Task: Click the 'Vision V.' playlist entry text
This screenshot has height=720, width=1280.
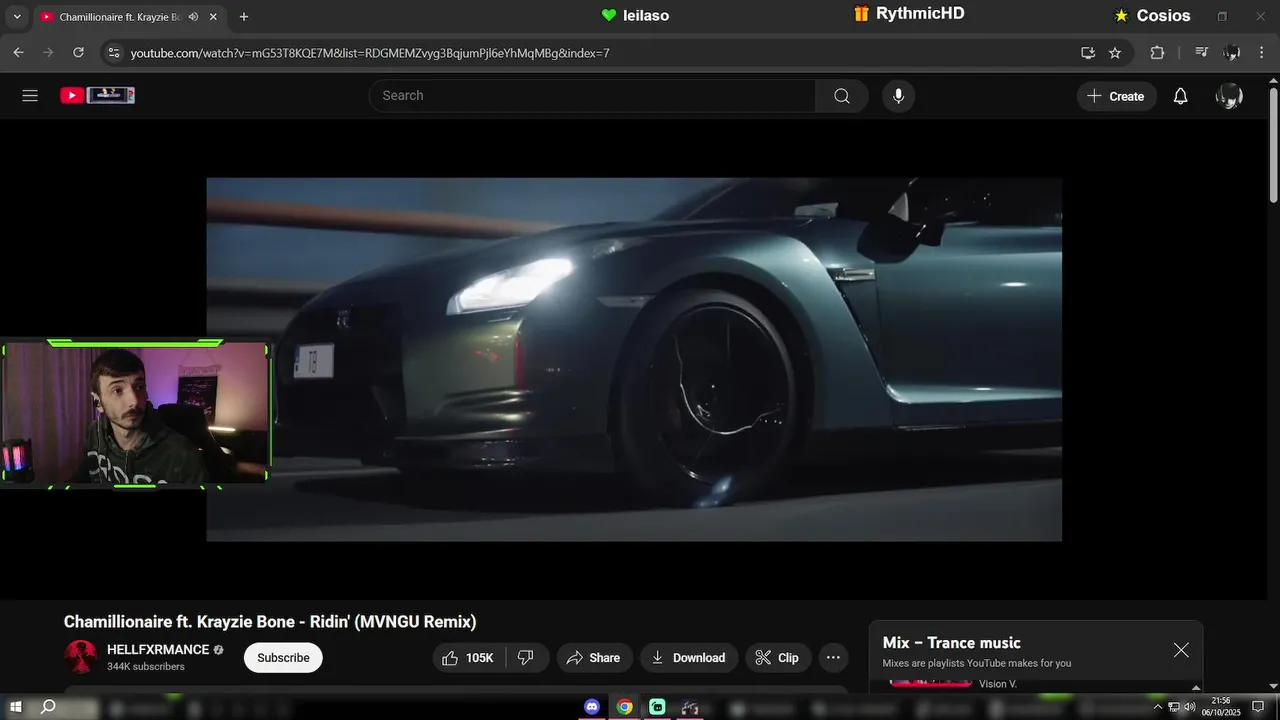Action: [x=998, y=684]
